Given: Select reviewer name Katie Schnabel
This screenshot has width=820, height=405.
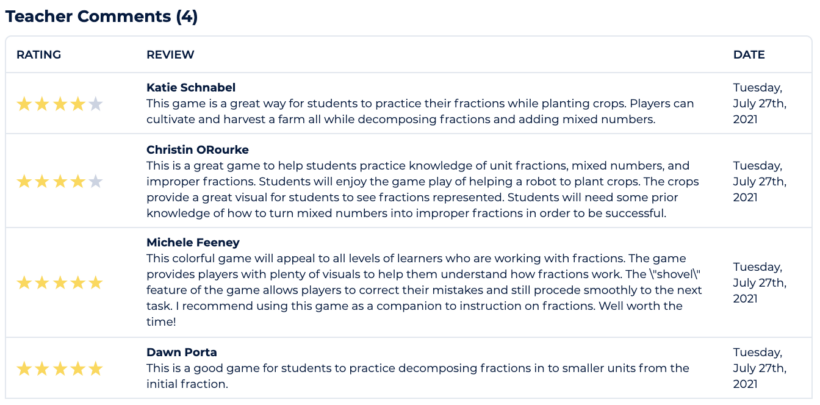Looking at the screenshot, I should (191, 87).
